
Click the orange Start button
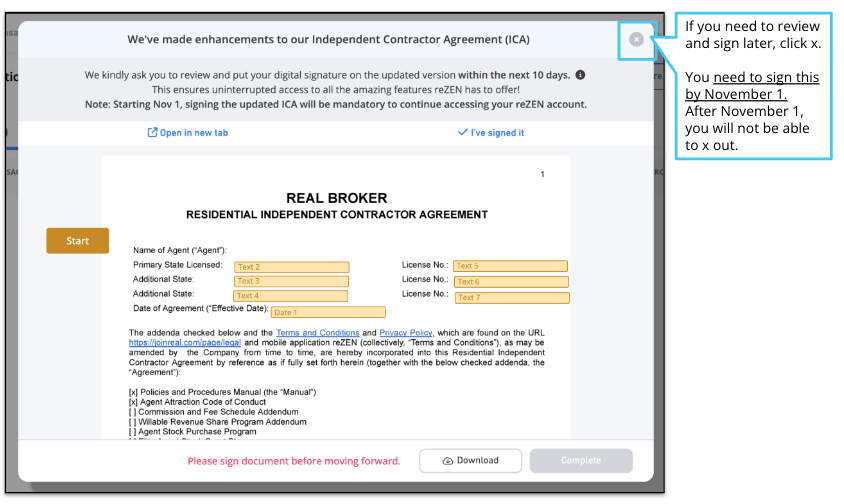click(x=78, y=241)
